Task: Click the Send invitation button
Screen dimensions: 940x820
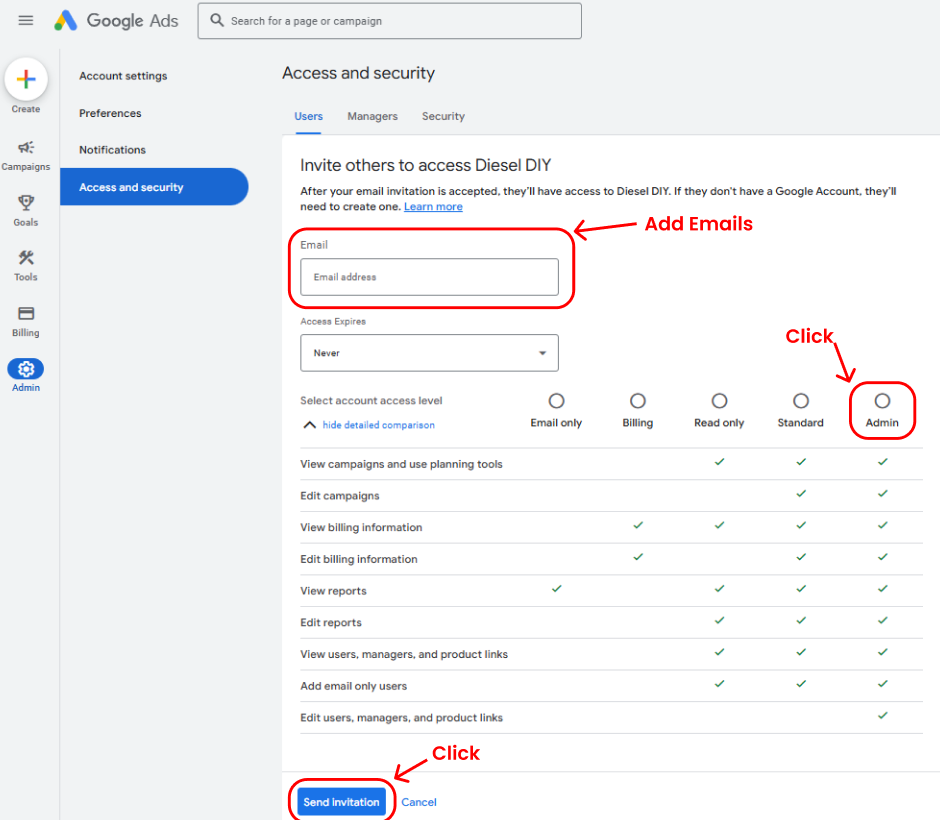Action: 341,802
